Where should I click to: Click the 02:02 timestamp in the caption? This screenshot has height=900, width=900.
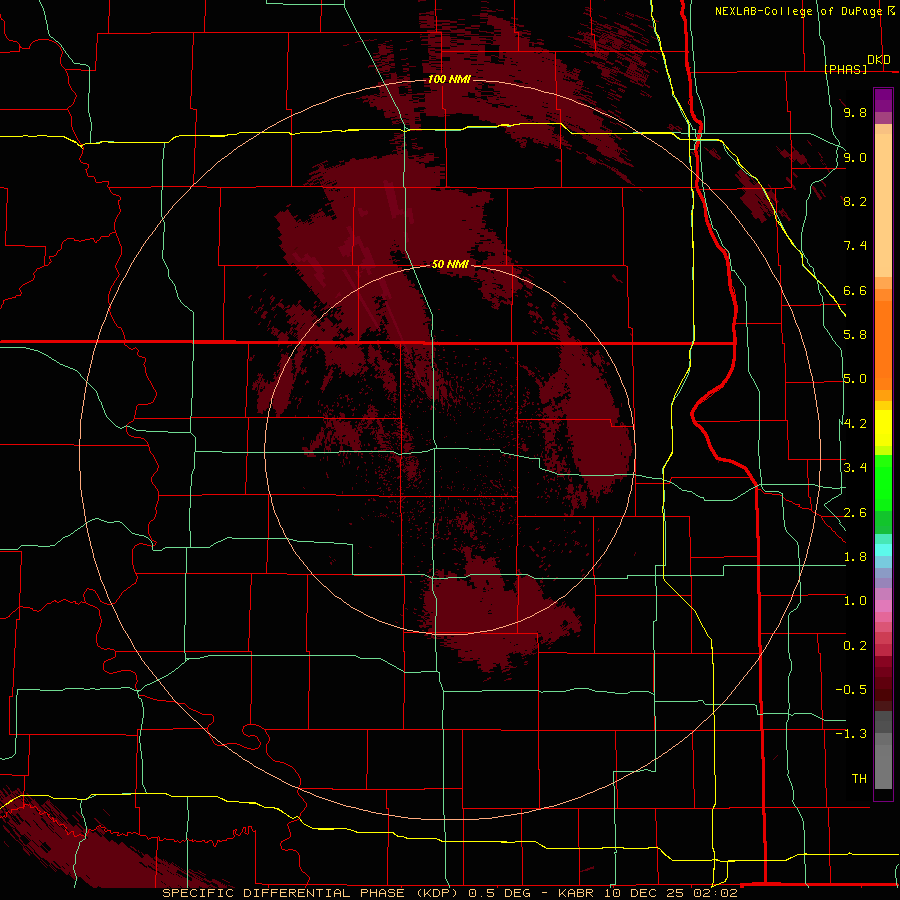714,893
